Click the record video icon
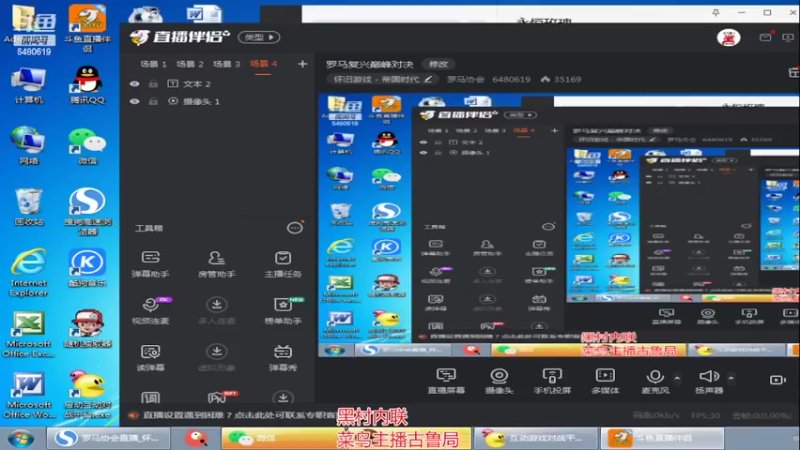This screenshot has height=450, width=800. pos(778,380)
